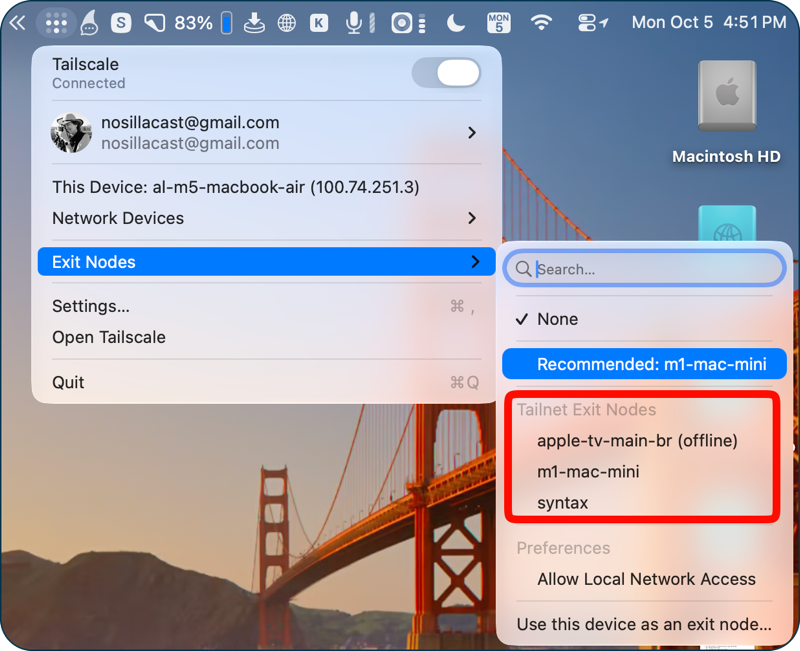
Task: Open the wizard hat chat menu bar icon
Action: [x=89, y=23]
